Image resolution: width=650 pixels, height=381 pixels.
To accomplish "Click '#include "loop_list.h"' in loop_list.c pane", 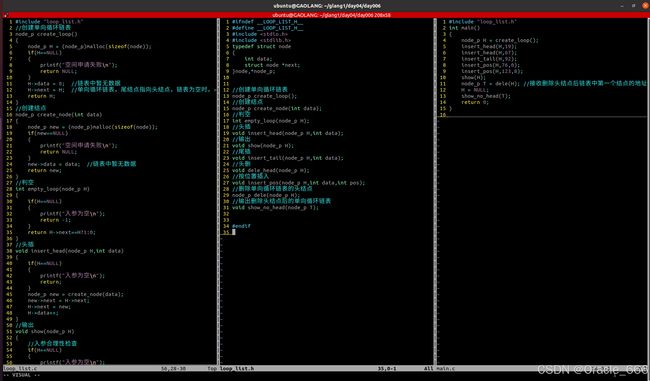I will (x=49, y=22).
